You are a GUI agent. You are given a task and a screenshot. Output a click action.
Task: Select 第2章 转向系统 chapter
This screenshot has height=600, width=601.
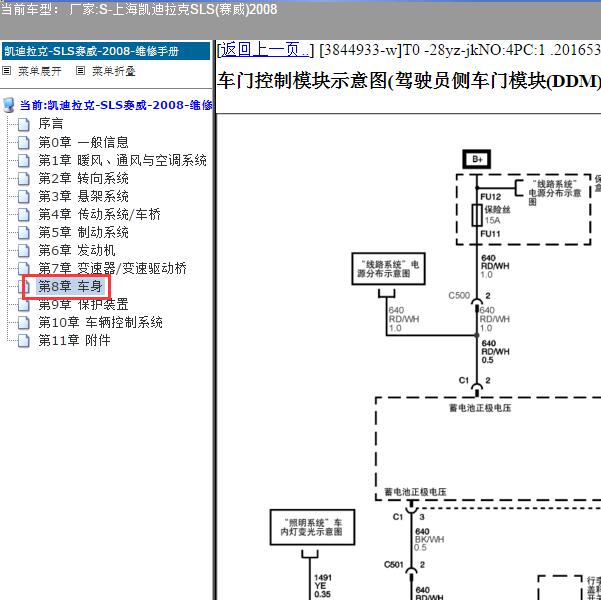point(84,178)
